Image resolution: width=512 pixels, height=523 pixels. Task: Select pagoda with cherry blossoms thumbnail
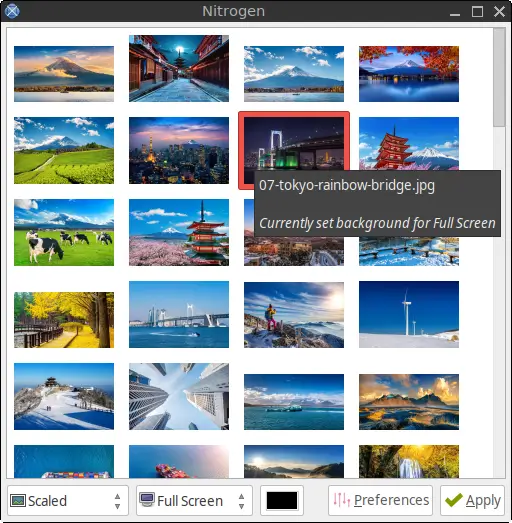click(179, 232)
